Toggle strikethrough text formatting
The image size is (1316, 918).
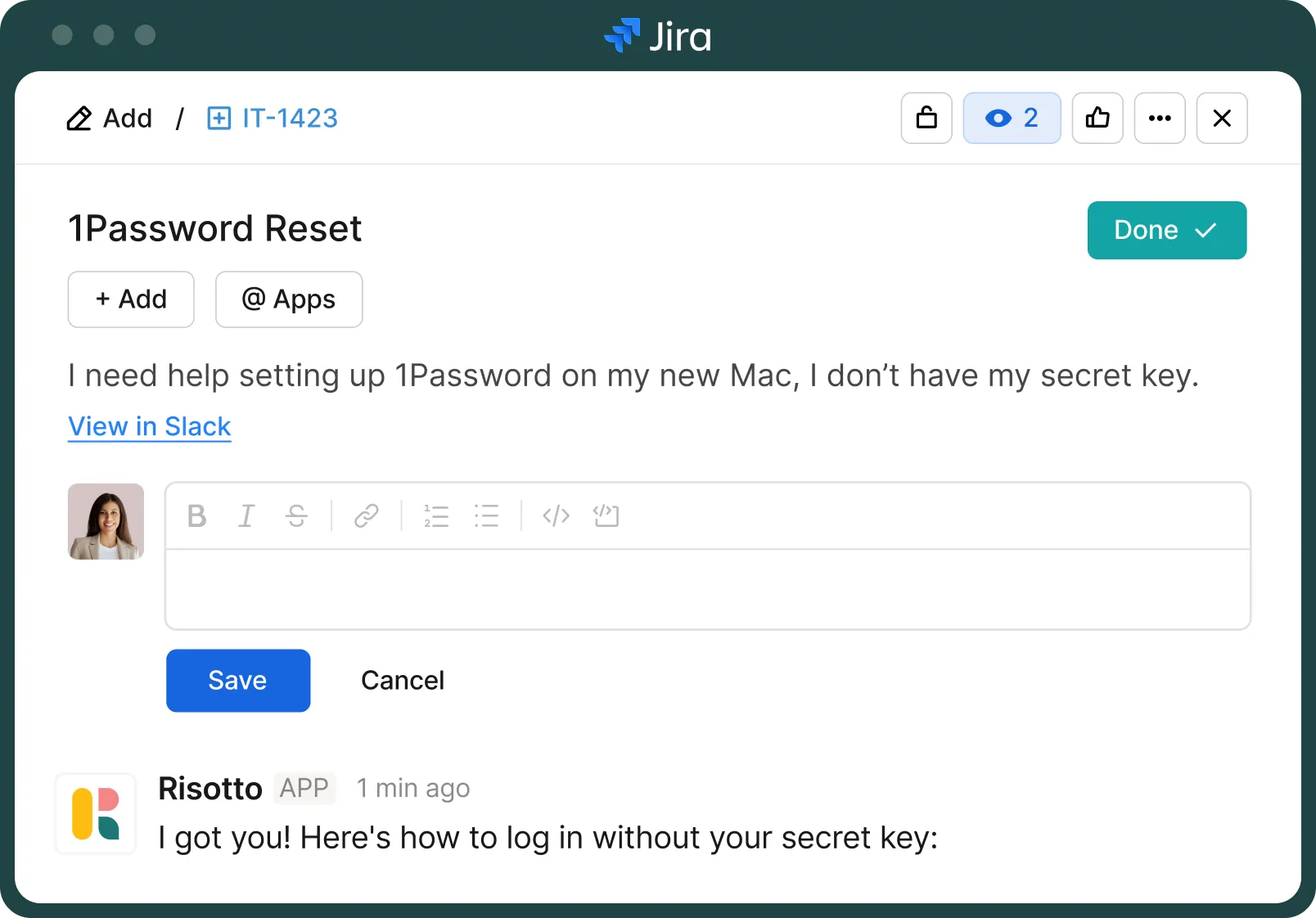[296, 516]
